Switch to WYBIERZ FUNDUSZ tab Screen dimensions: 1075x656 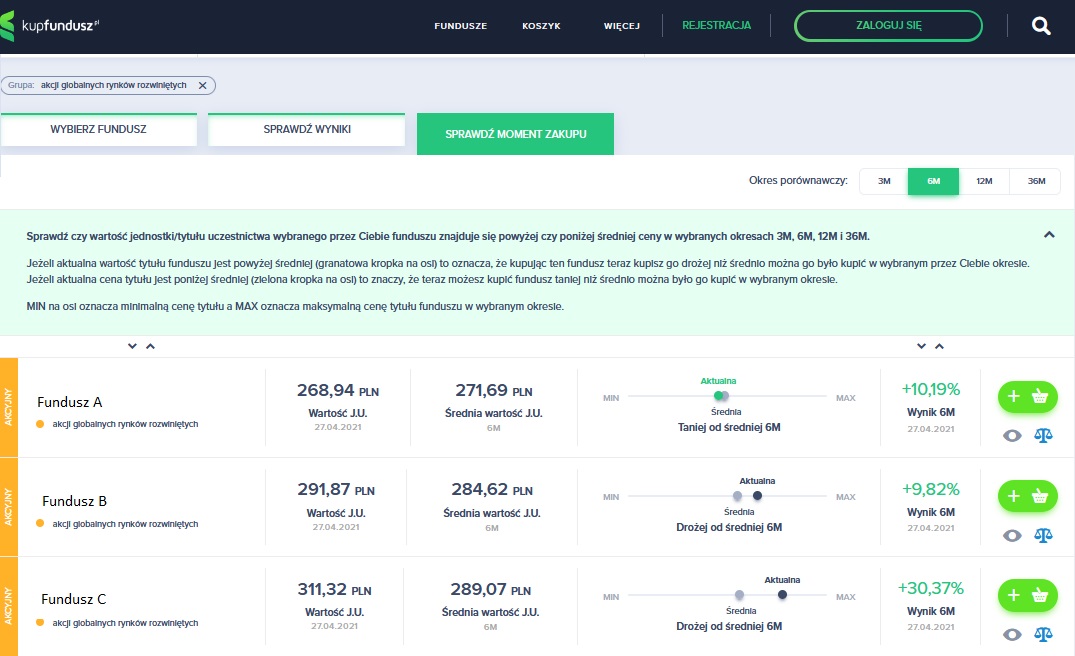pos(99,130)
